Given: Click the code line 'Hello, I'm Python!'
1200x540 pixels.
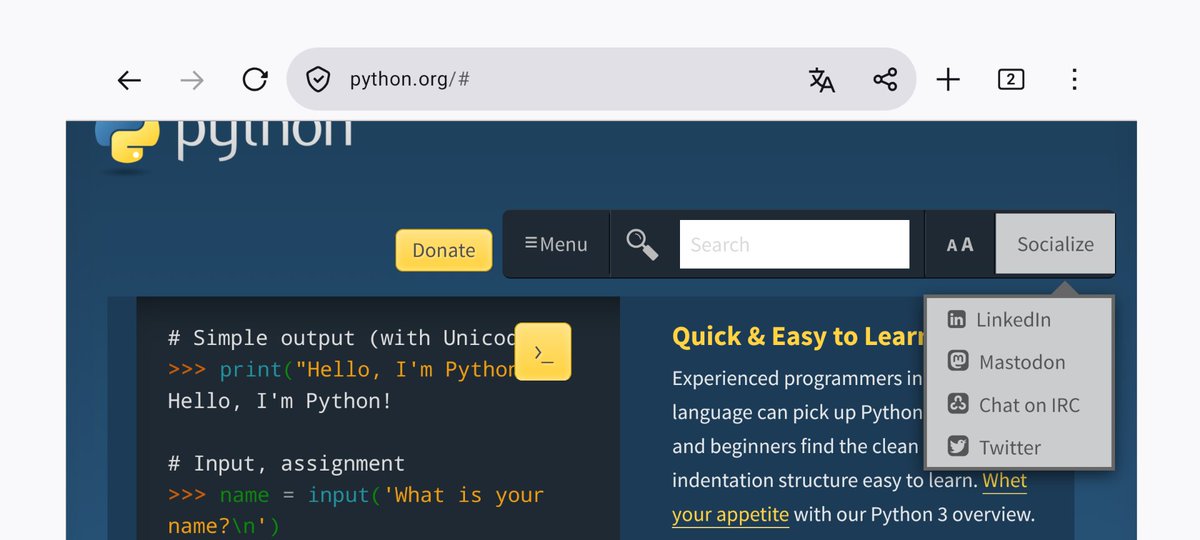Looking at the screenshot, I should [x=280, y=401].
